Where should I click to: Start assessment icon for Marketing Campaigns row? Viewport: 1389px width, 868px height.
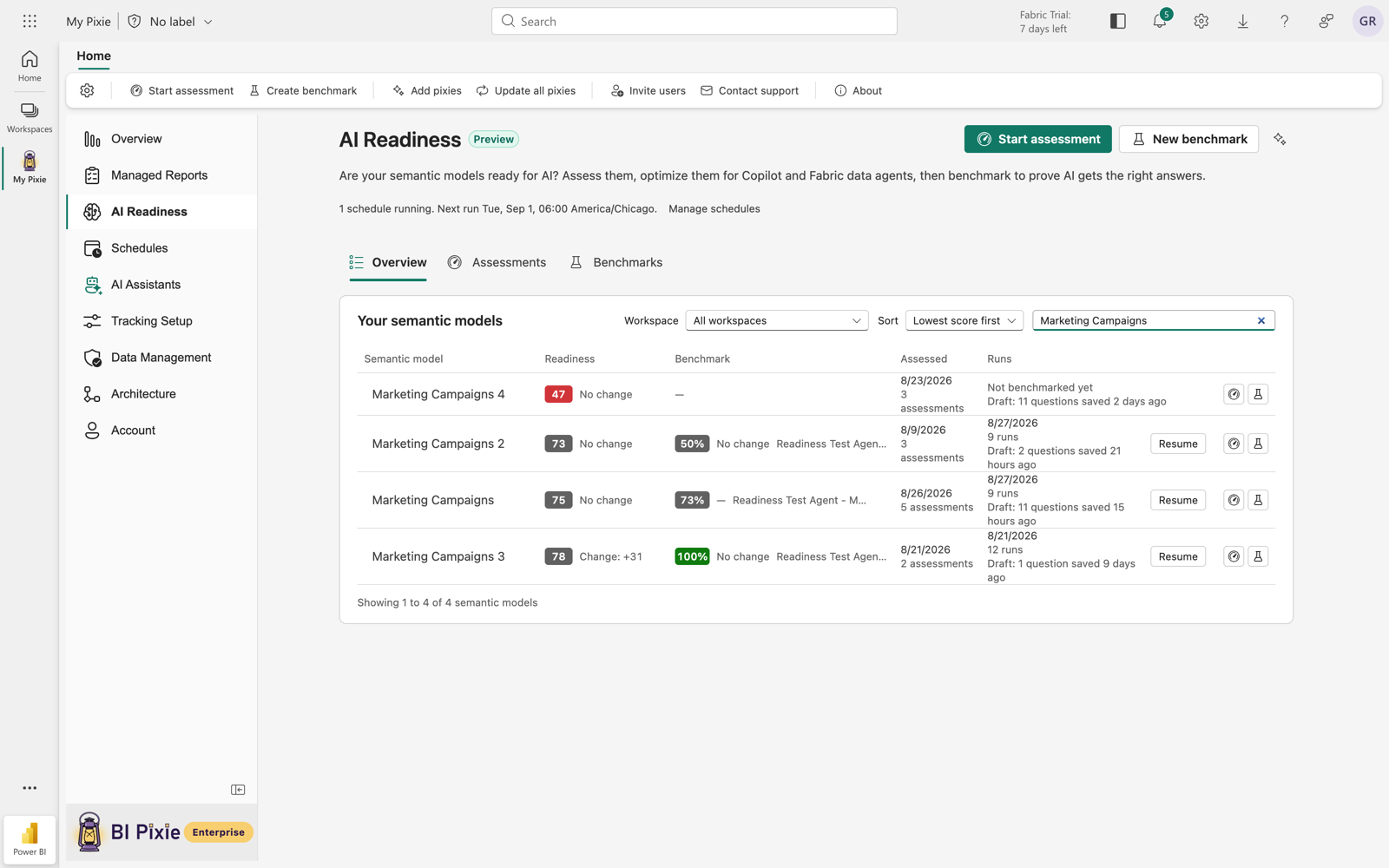click(1234, 500)
